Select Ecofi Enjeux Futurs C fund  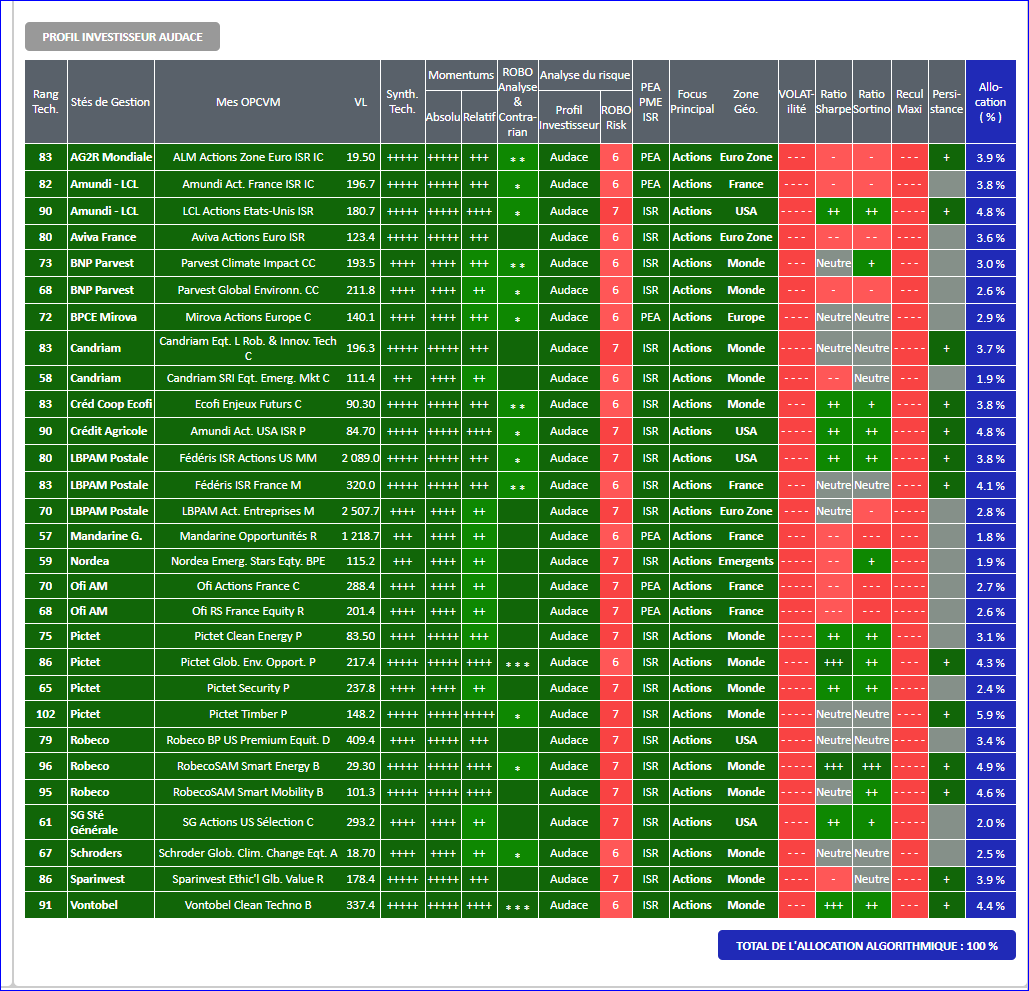[248, 404]
